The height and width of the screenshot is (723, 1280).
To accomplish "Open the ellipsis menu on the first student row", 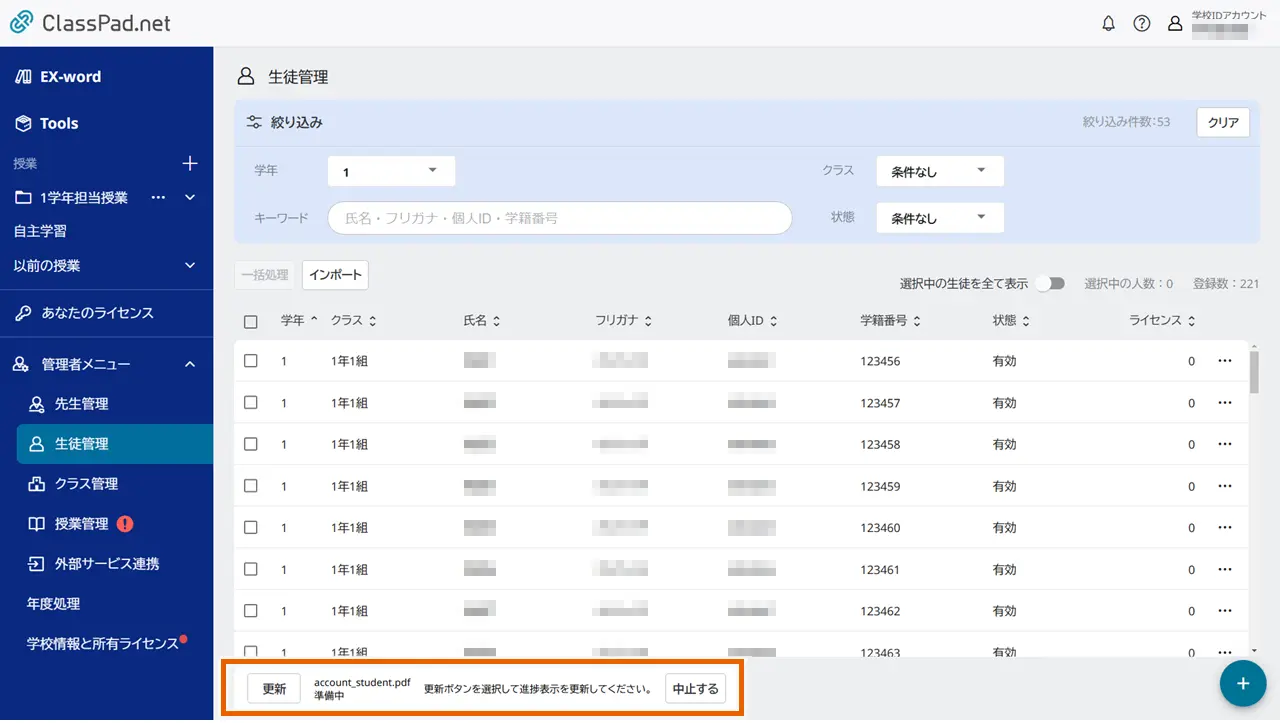I will point(1225,361).
